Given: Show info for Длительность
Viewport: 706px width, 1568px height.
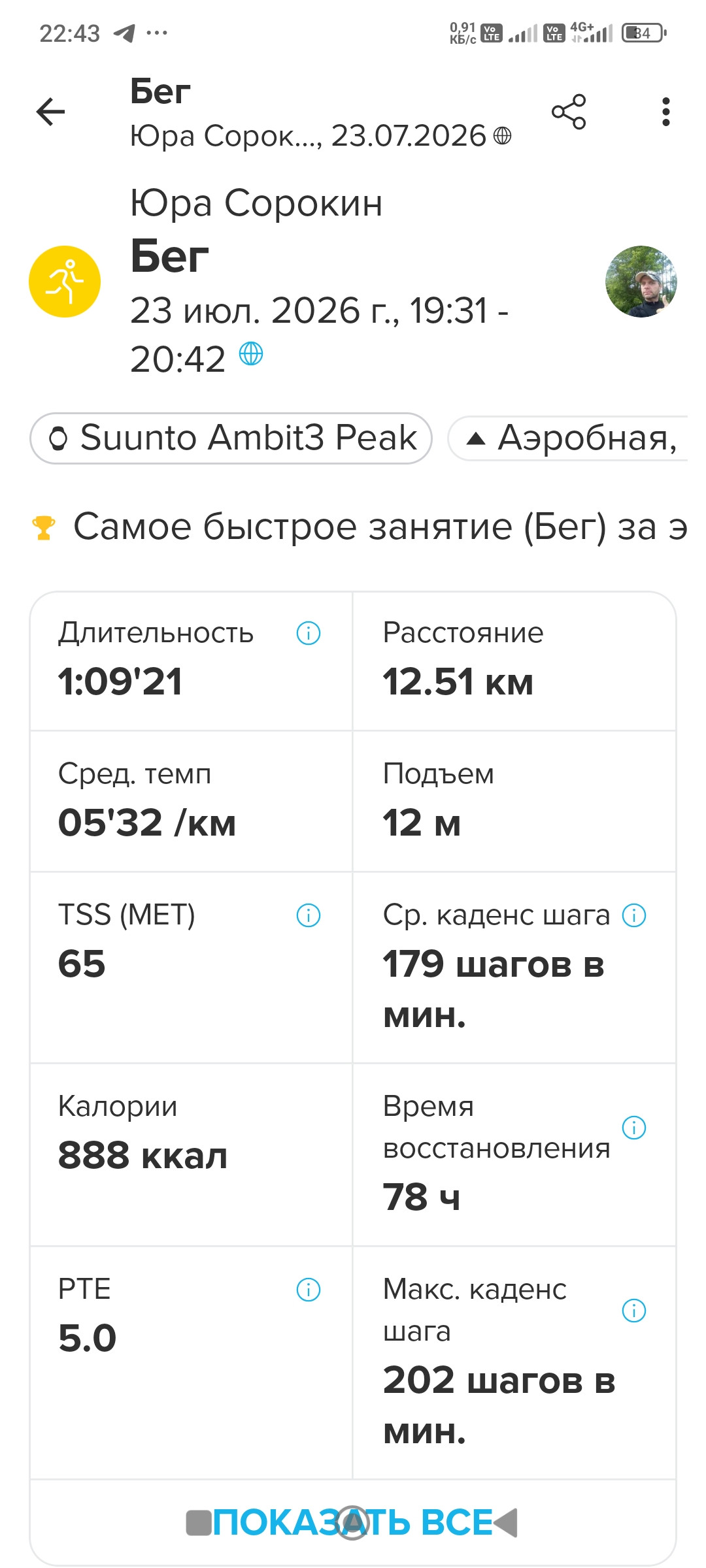Looking at the screenshot, I should (309, 633).
